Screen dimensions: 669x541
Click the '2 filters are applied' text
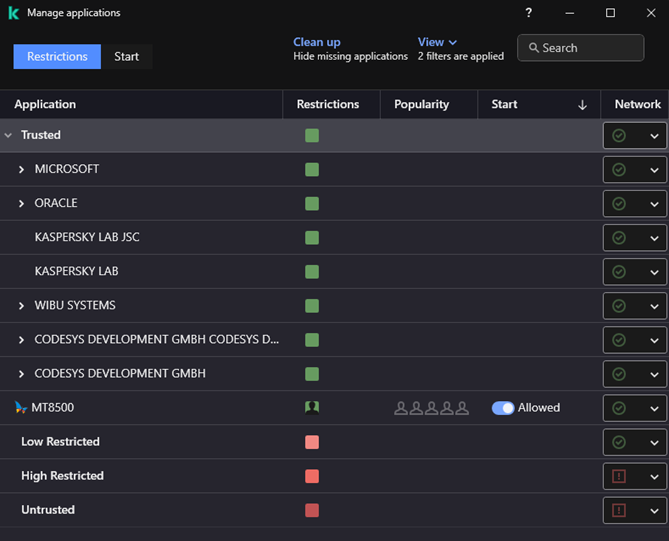point(461,56)
